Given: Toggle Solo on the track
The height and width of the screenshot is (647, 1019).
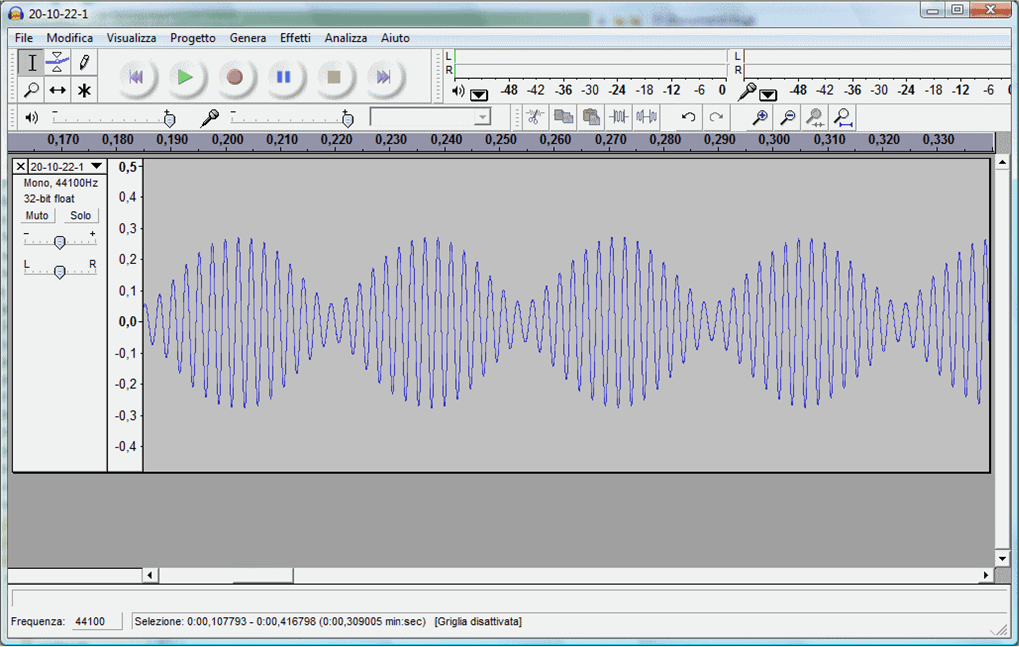Looking at the screenshot, I should pyautogui.click(x=81, y=216).
